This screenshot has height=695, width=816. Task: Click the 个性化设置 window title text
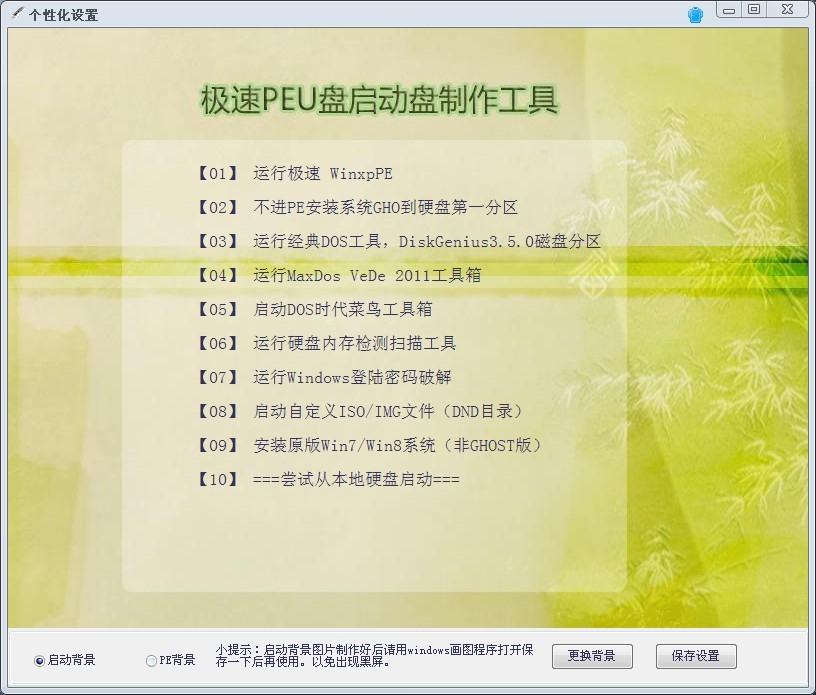pos(63,15)
